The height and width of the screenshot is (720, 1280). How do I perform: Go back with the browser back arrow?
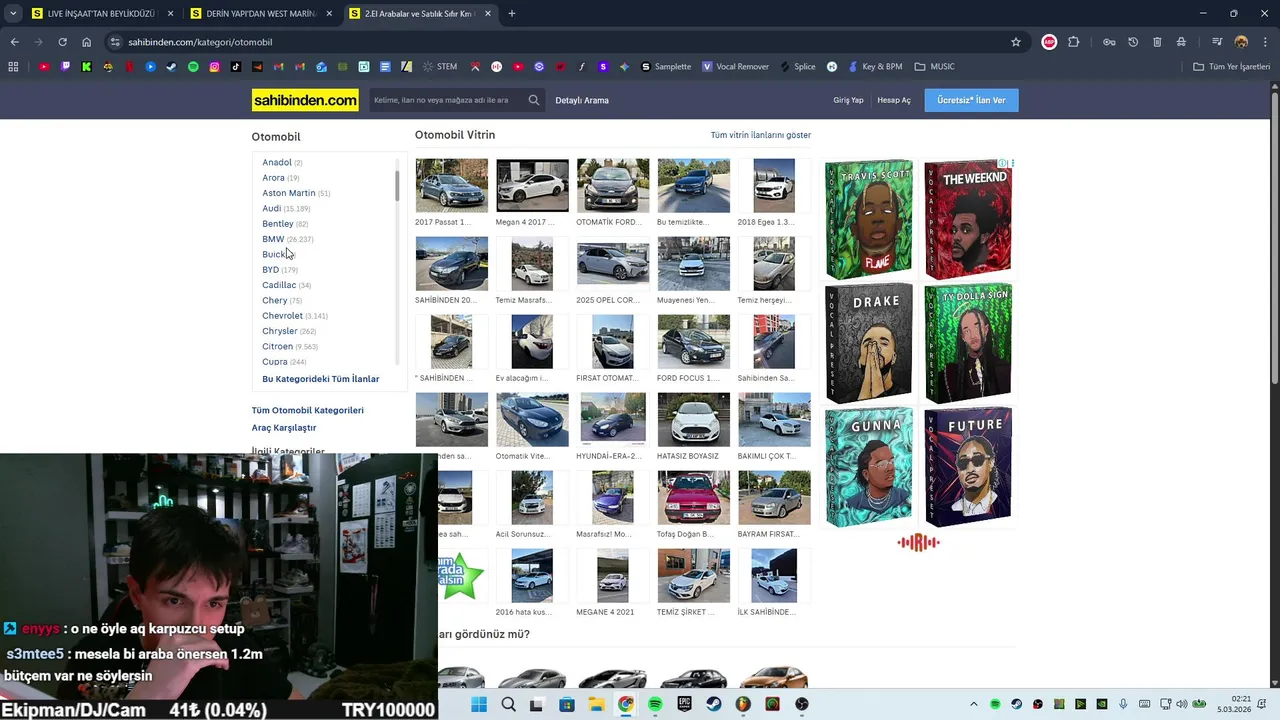coord(14,42)
